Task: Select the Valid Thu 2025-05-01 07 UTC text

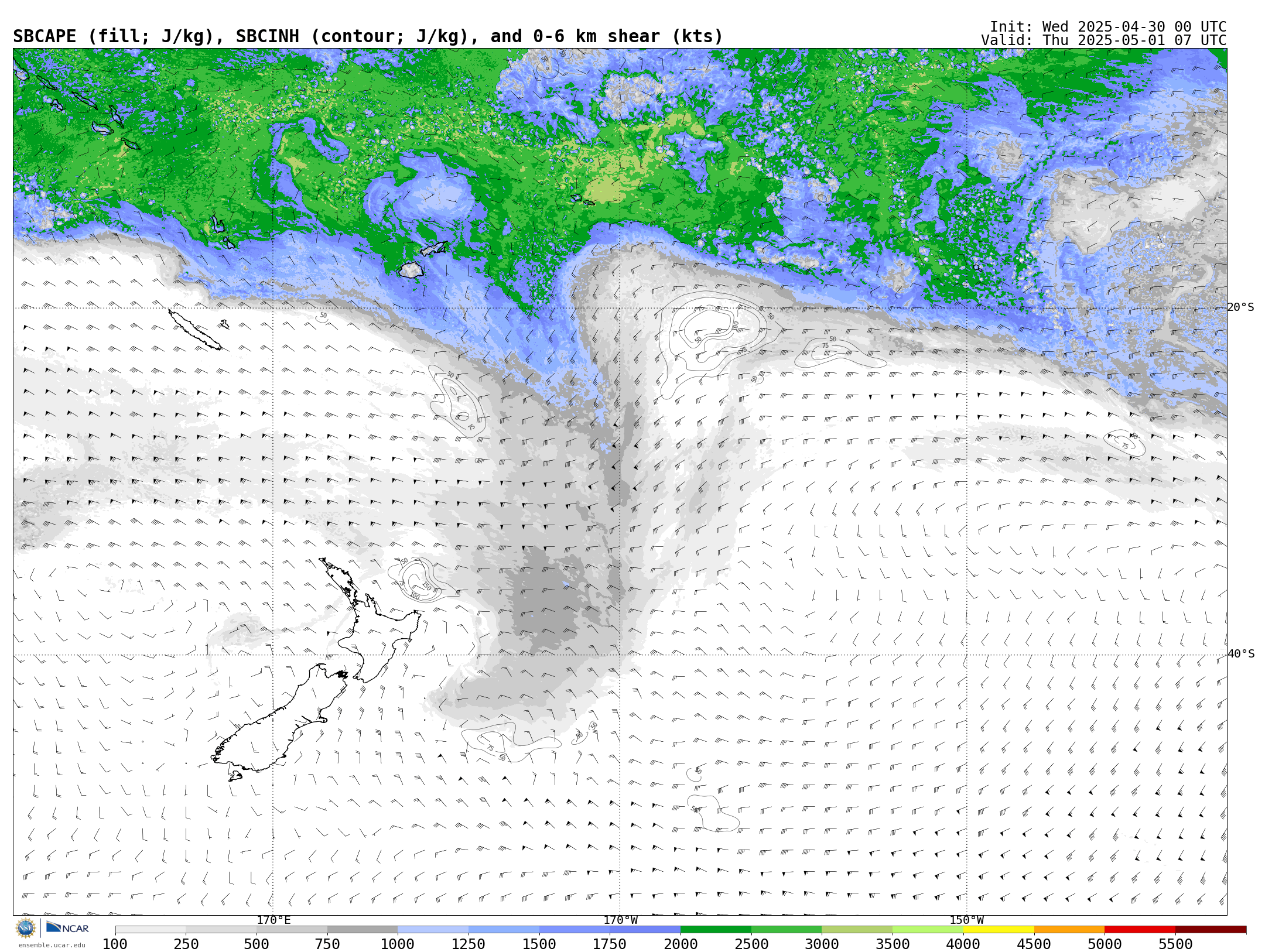Action: 1103,40
